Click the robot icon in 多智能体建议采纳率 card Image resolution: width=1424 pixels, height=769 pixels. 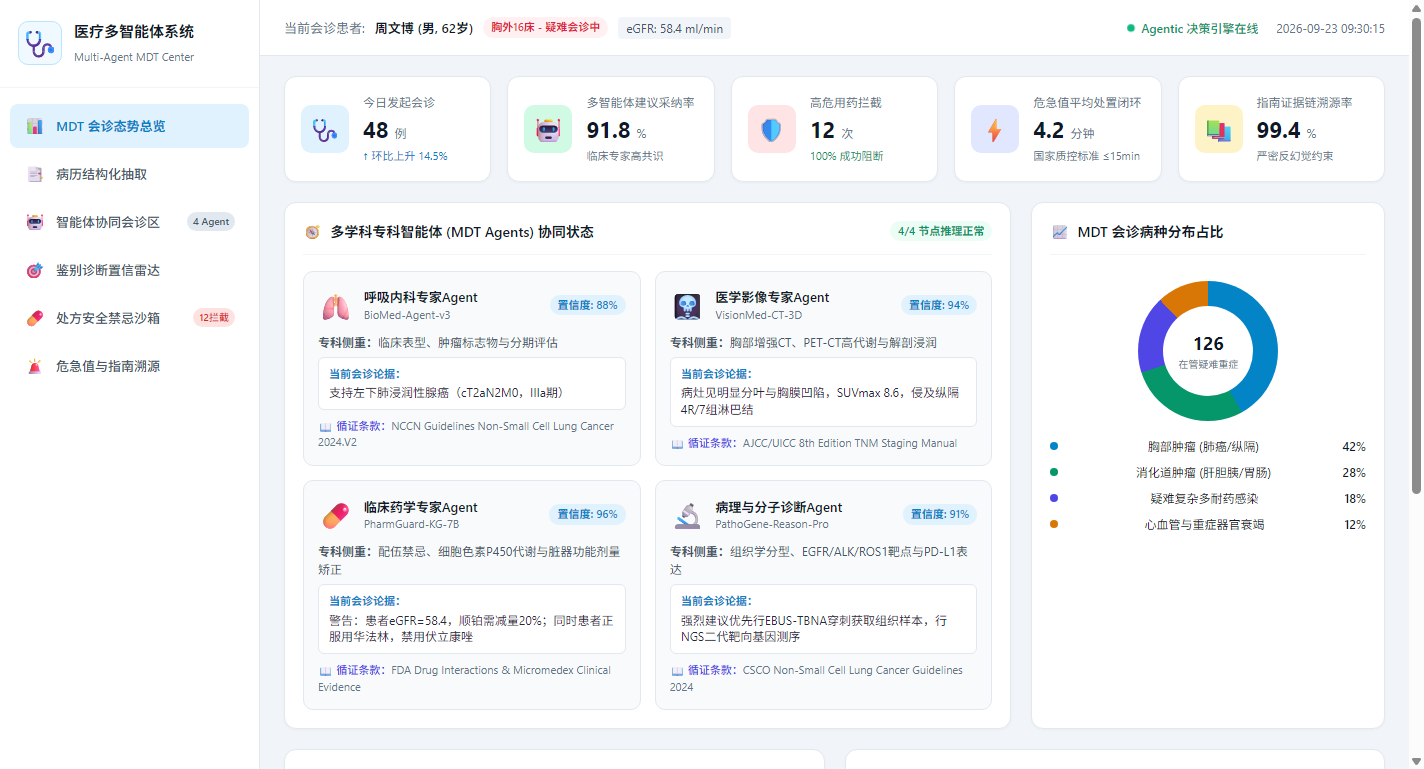(548, 129)
